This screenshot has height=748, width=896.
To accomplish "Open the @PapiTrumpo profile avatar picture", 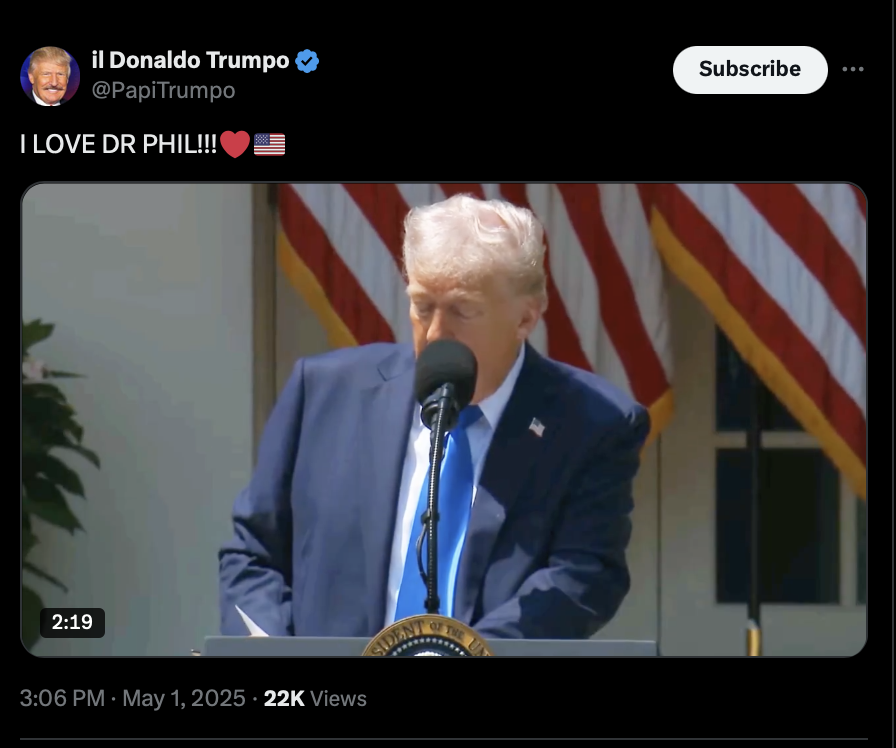I will [50, 76].
